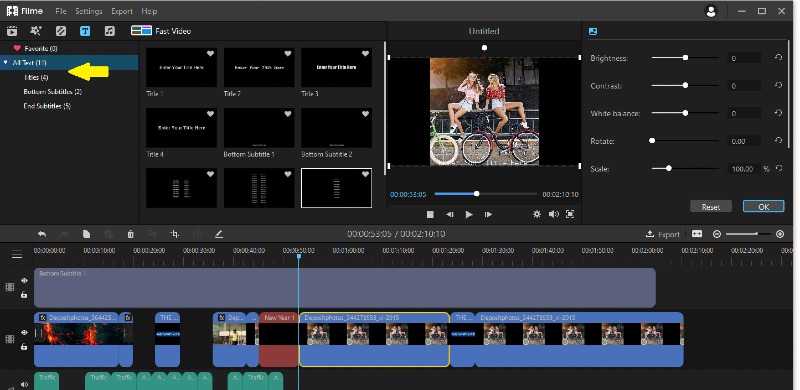Click the Image adjustment panel tab icon
800x390 pixels.
pyautogui.click(x=593, y=31)
